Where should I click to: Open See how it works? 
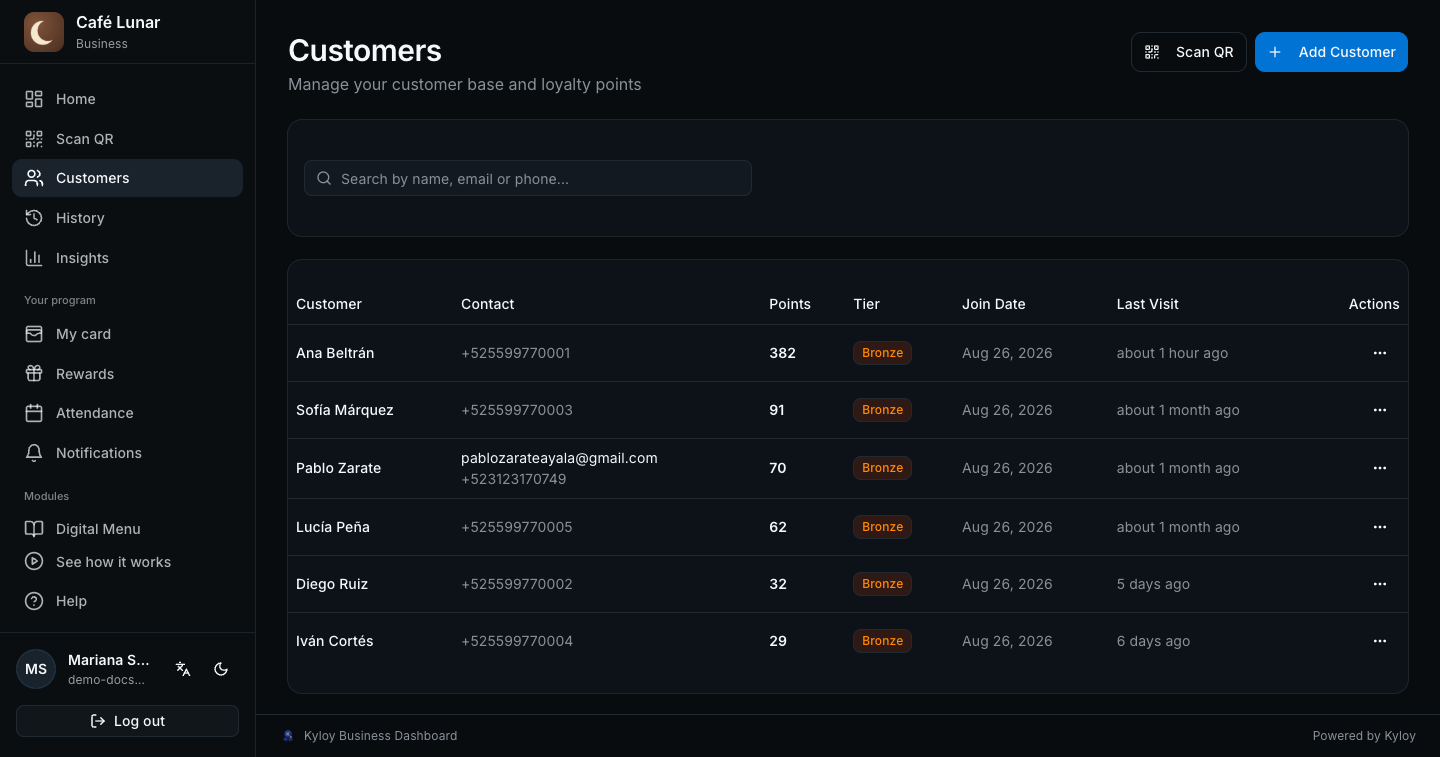[127, 562]
